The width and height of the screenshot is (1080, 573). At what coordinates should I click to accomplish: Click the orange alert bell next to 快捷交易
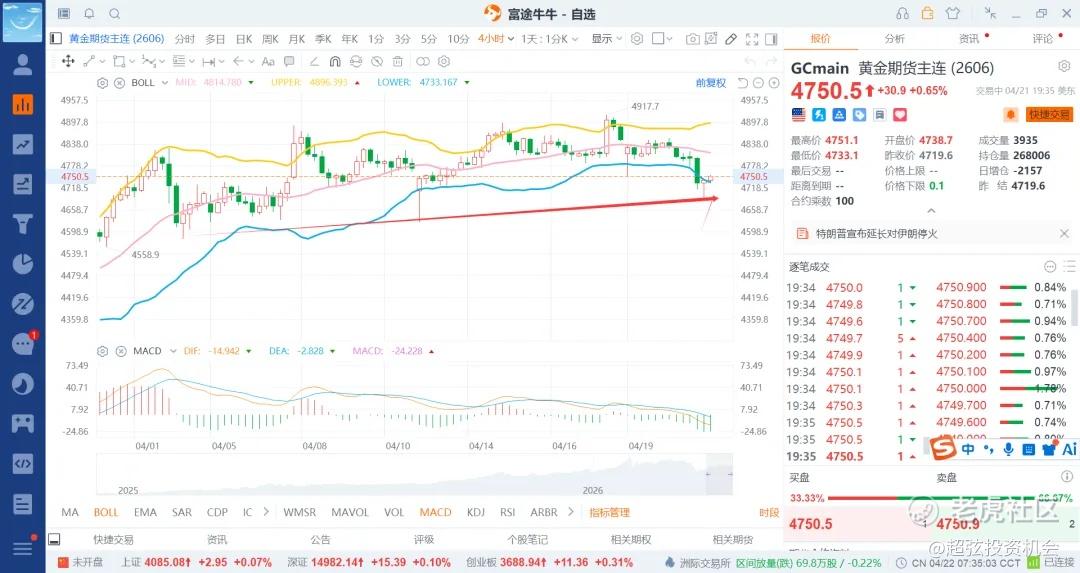tap(1010, 114)
